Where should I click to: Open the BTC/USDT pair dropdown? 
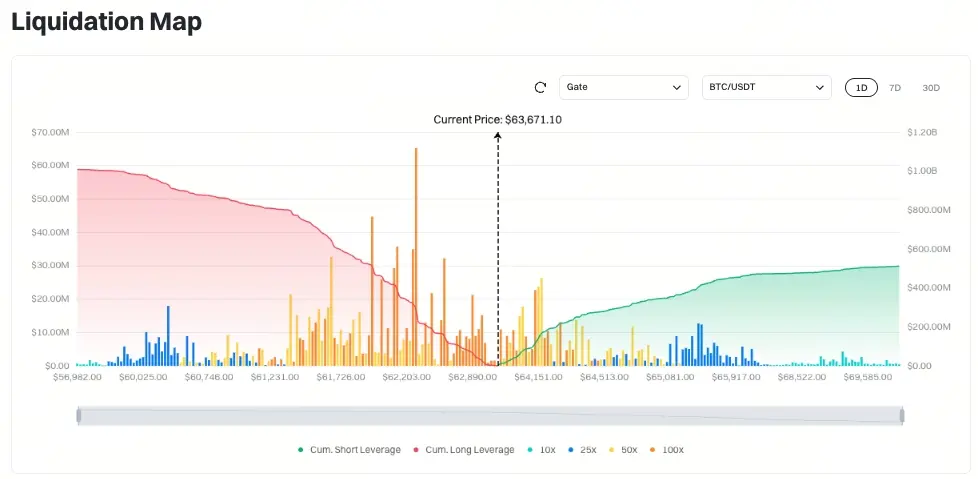(767, 88)
